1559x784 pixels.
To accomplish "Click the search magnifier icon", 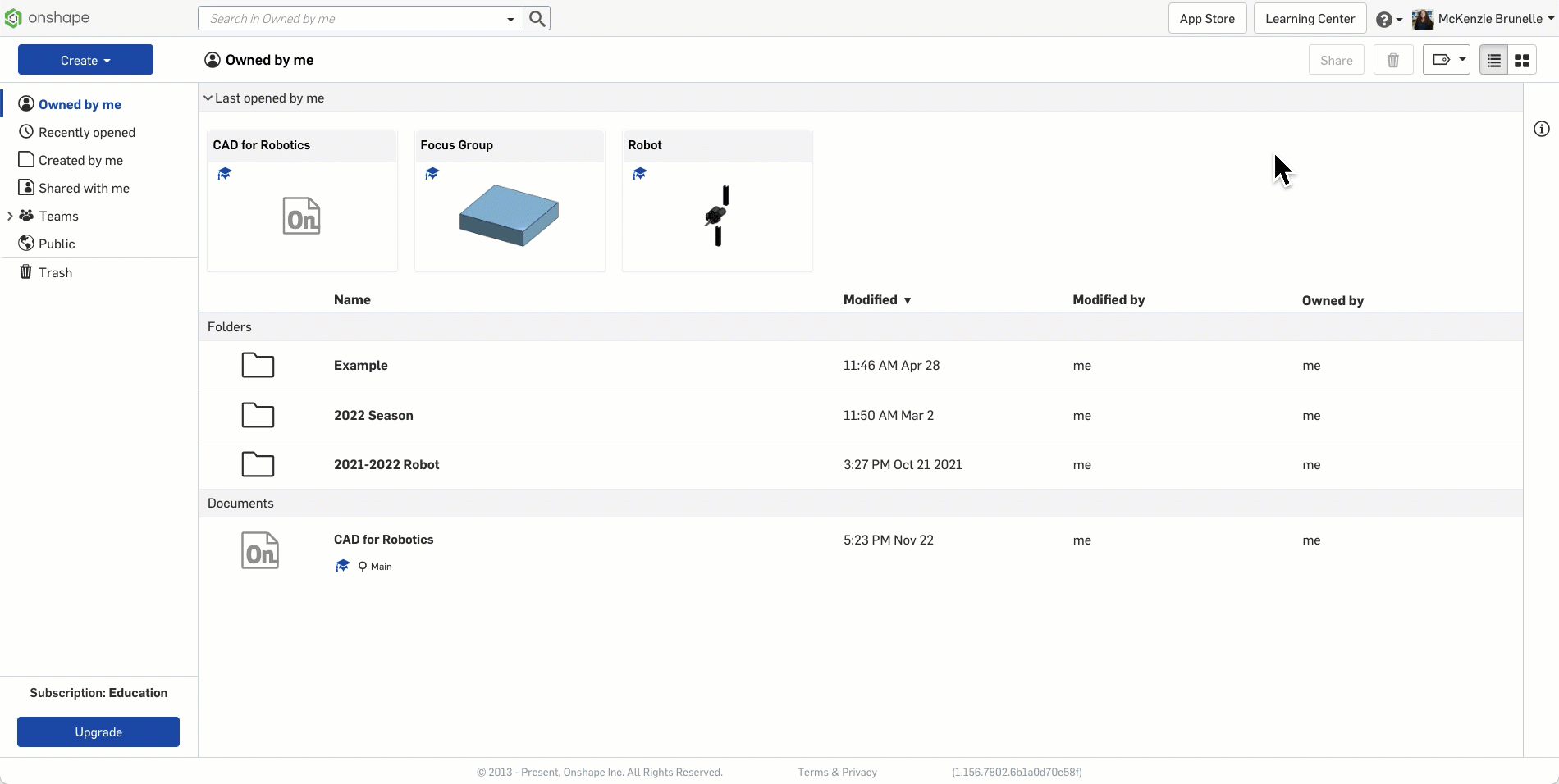I will [537, 18].
